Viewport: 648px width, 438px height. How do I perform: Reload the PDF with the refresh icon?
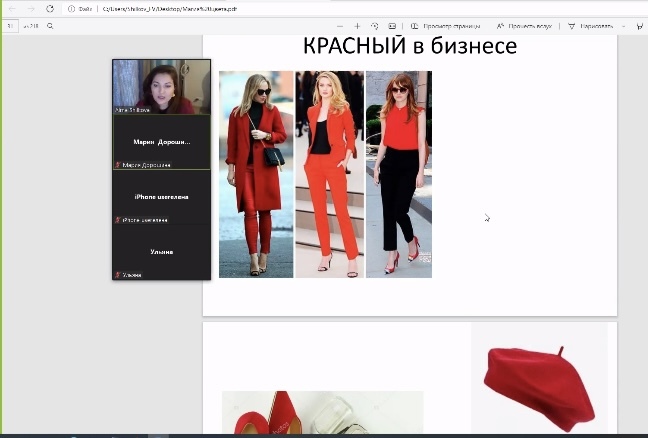tap(50, 9)
